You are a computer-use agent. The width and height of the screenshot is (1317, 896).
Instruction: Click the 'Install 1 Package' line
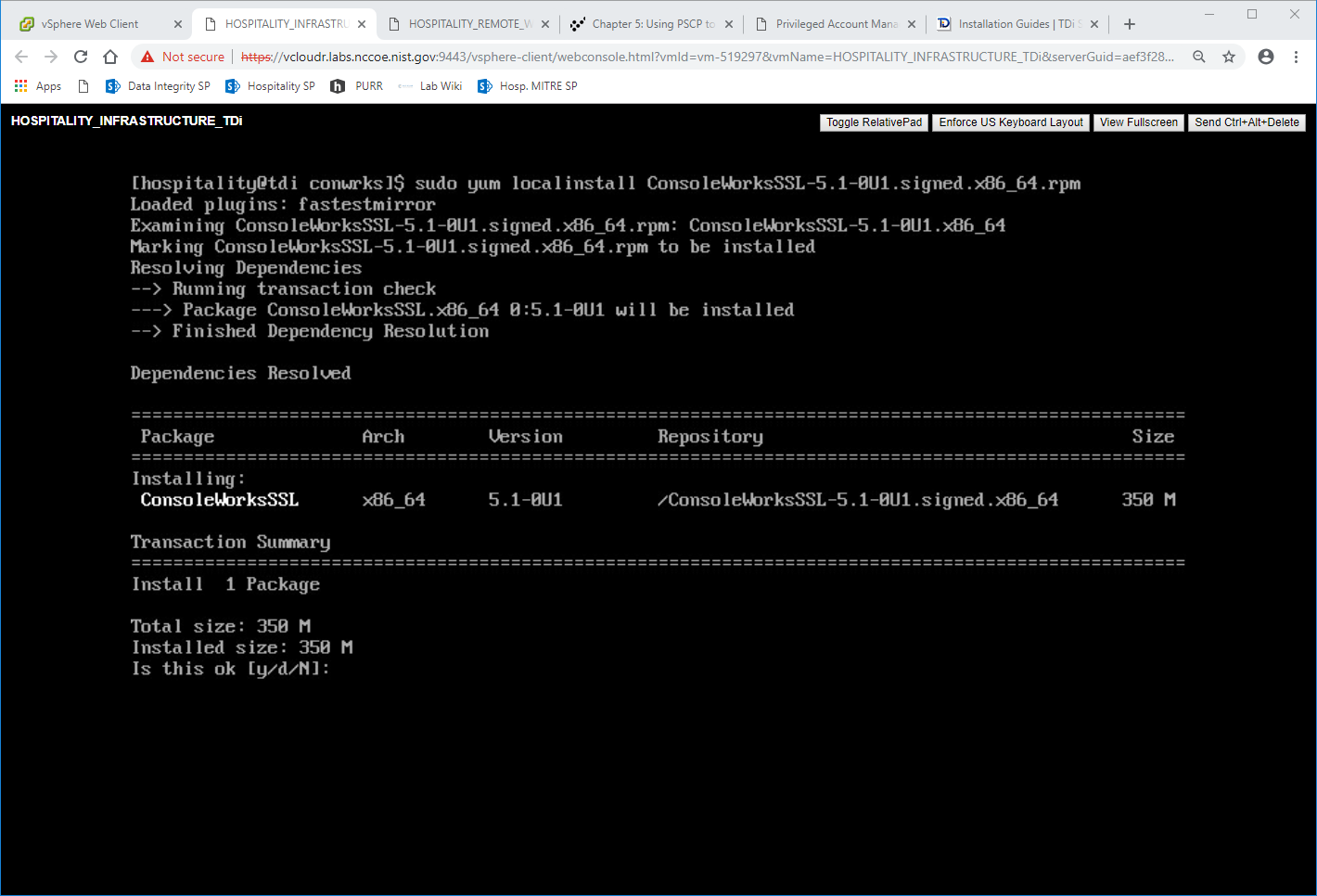225,584
